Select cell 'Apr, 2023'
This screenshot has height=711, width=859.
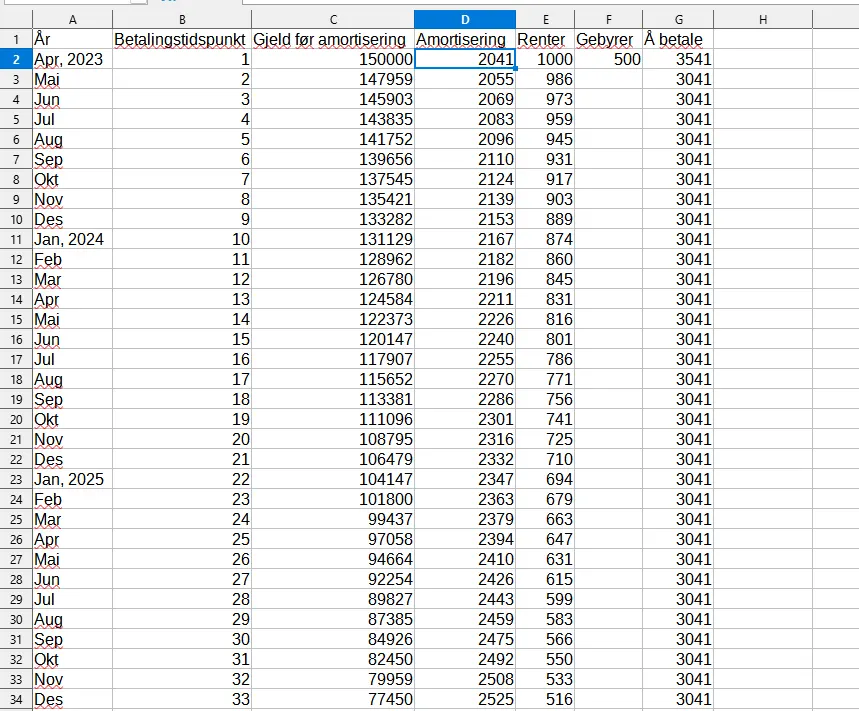click(72, 59)
